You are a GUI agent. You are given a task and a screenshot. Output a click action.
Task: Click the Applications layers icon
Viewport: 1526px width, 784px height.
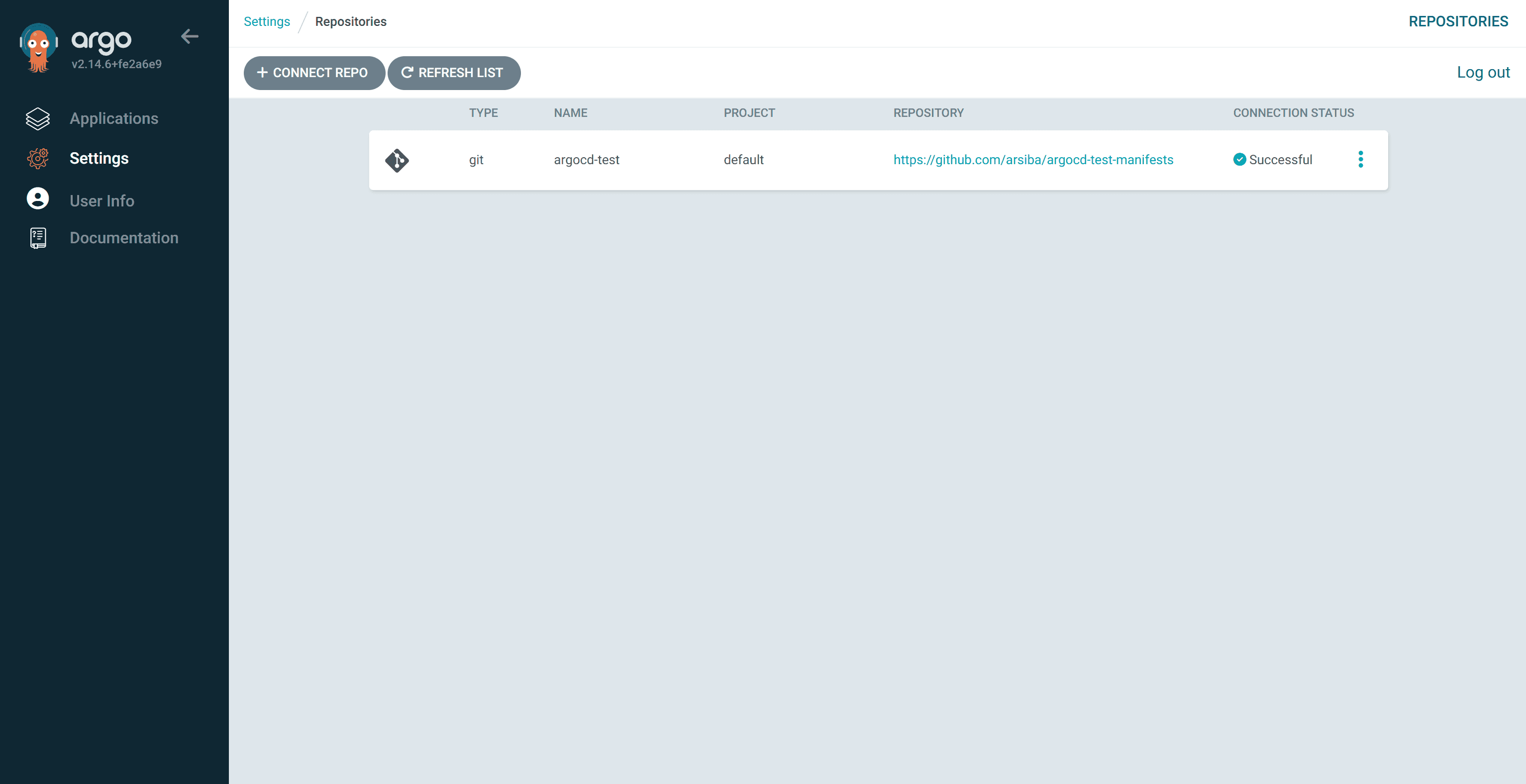click(38, 118)
